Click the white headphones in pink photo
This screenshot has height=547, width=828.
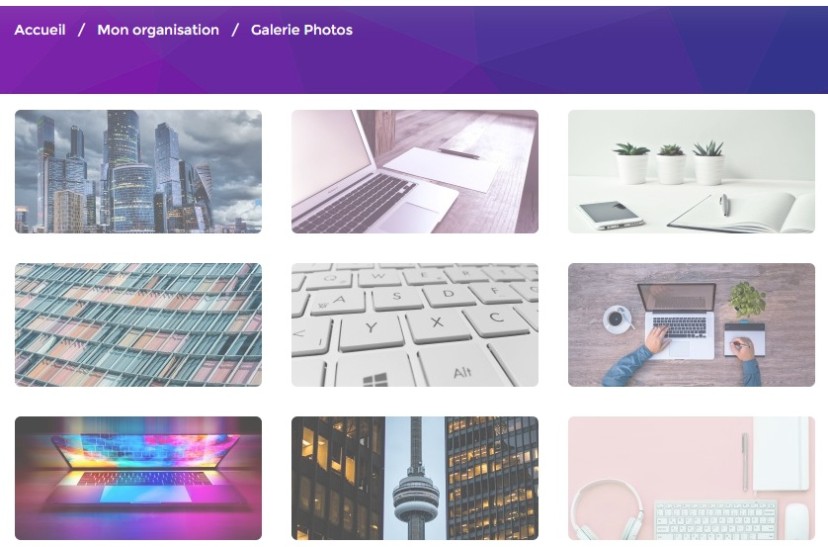[x=607, y=510]
